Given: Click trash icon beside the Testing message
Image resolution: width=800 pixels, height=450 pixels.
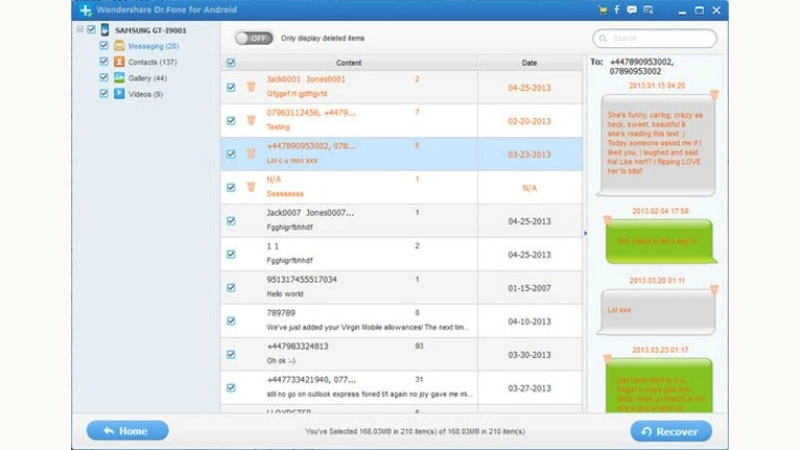Looking at the screenshot, I should [x=251, y=121].
